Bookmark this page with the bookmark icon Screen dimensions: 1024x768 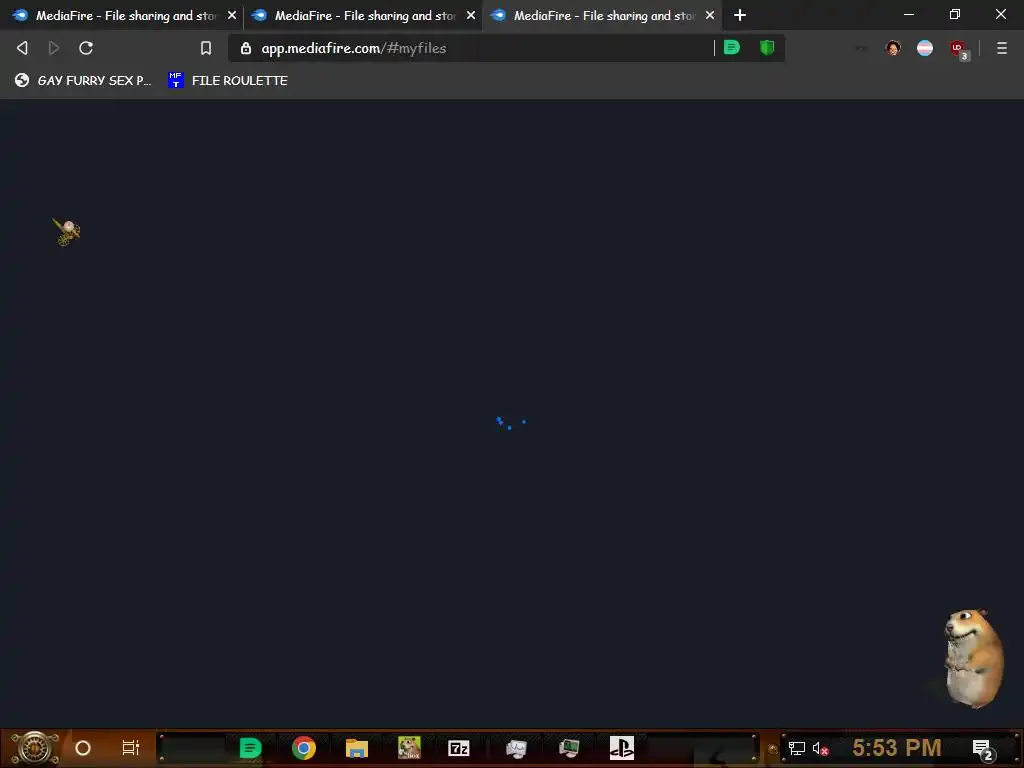[206, 48]
